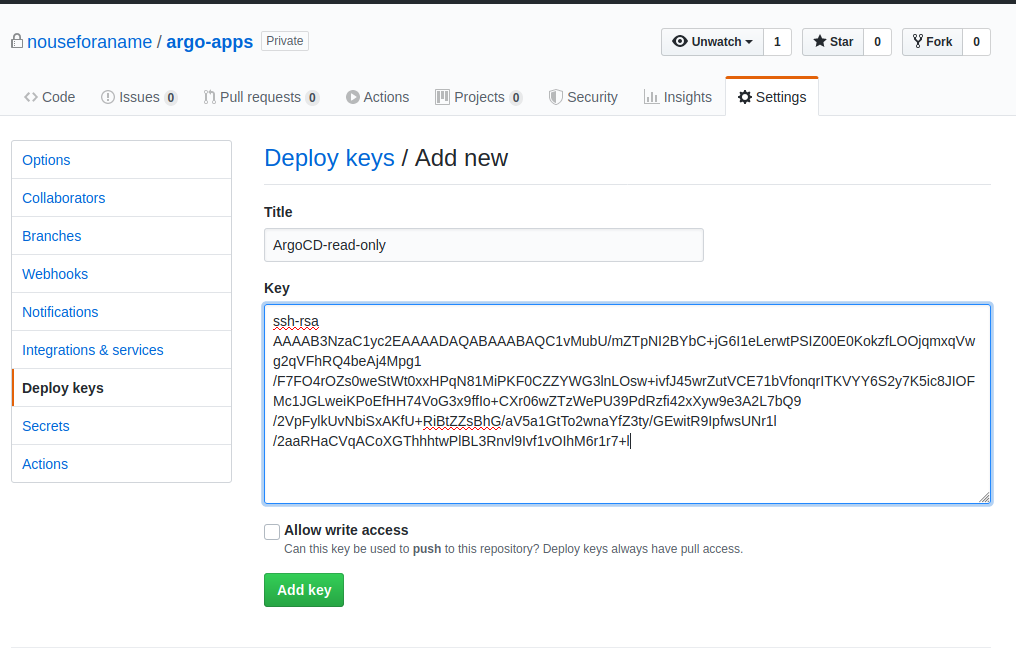Click the Pull requests branch icon
Viewport: 1016px width, 652px height.
[x=209, y=97]
